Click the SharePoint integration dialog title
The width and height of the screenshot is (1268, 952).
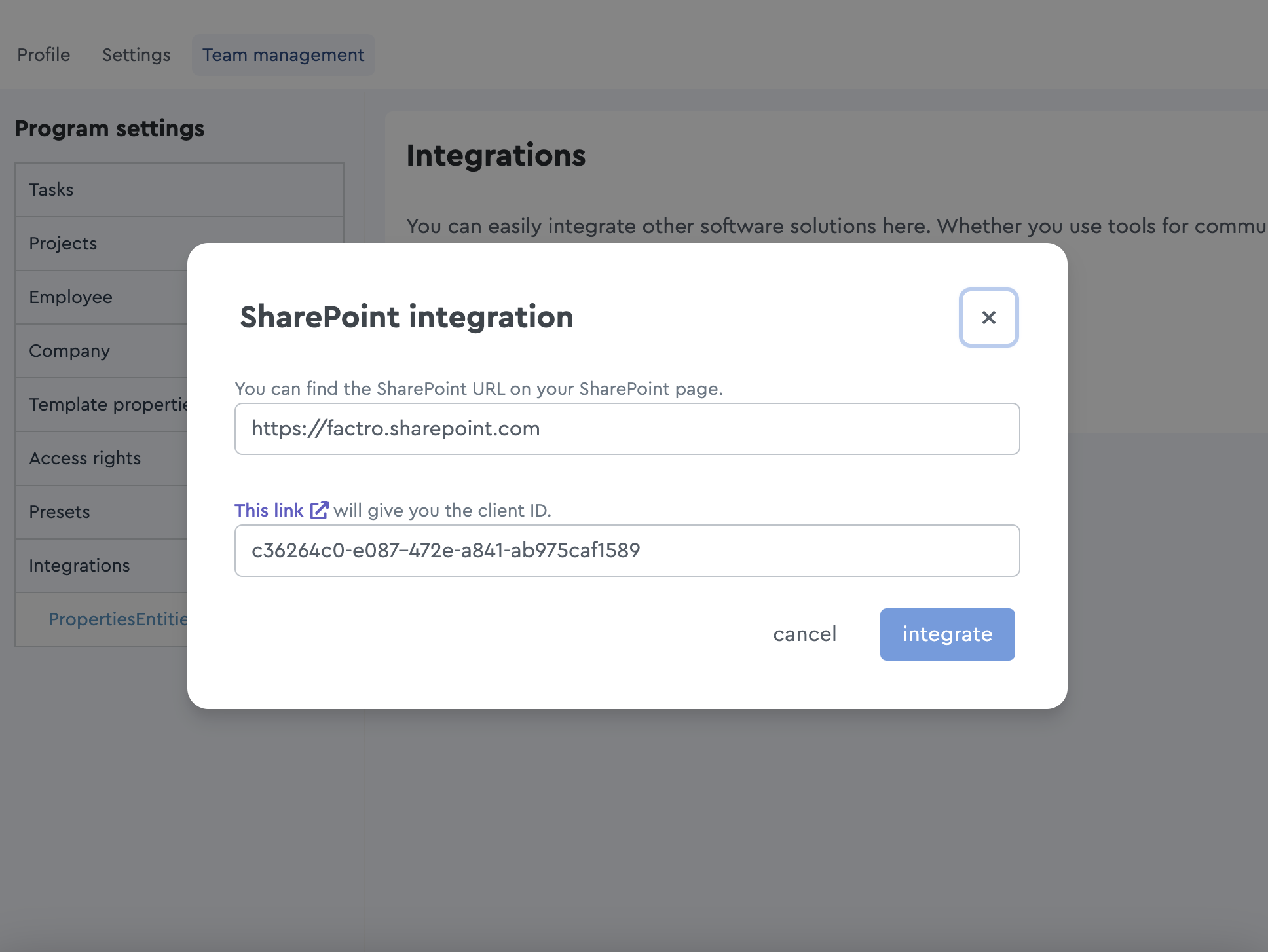coord(406,318)
